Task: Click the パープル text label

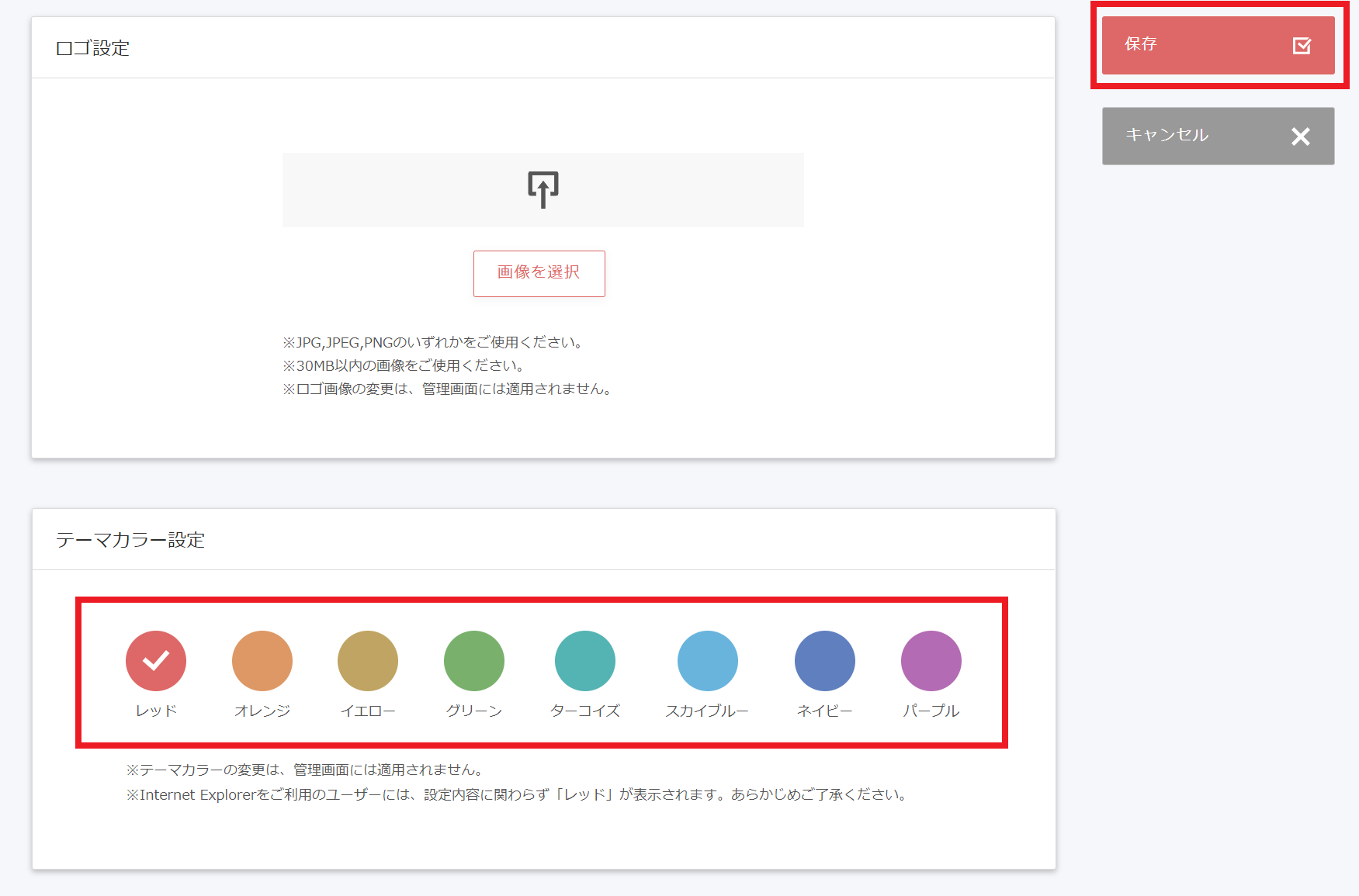Action: click(x=931, y=711)
